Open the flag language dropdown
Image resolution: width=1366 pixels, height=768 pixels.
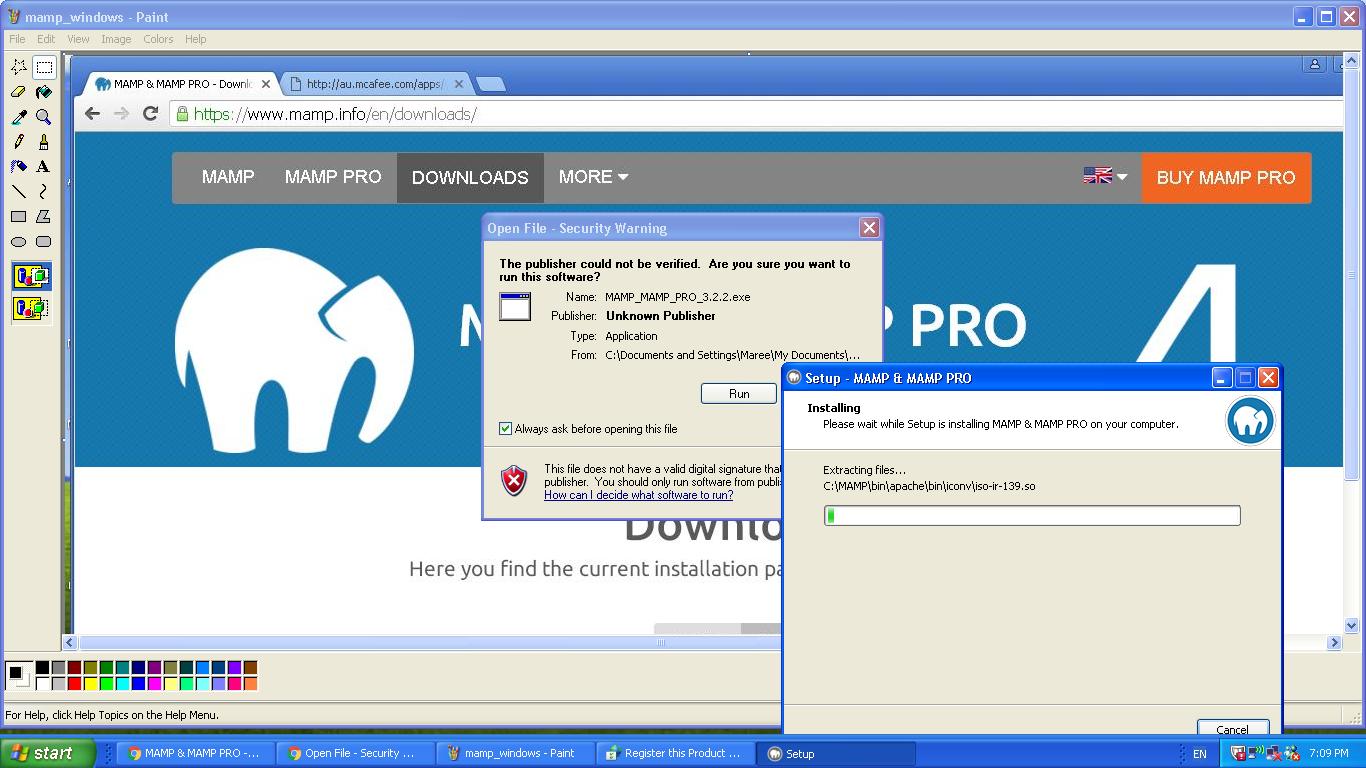(1105, 176)
